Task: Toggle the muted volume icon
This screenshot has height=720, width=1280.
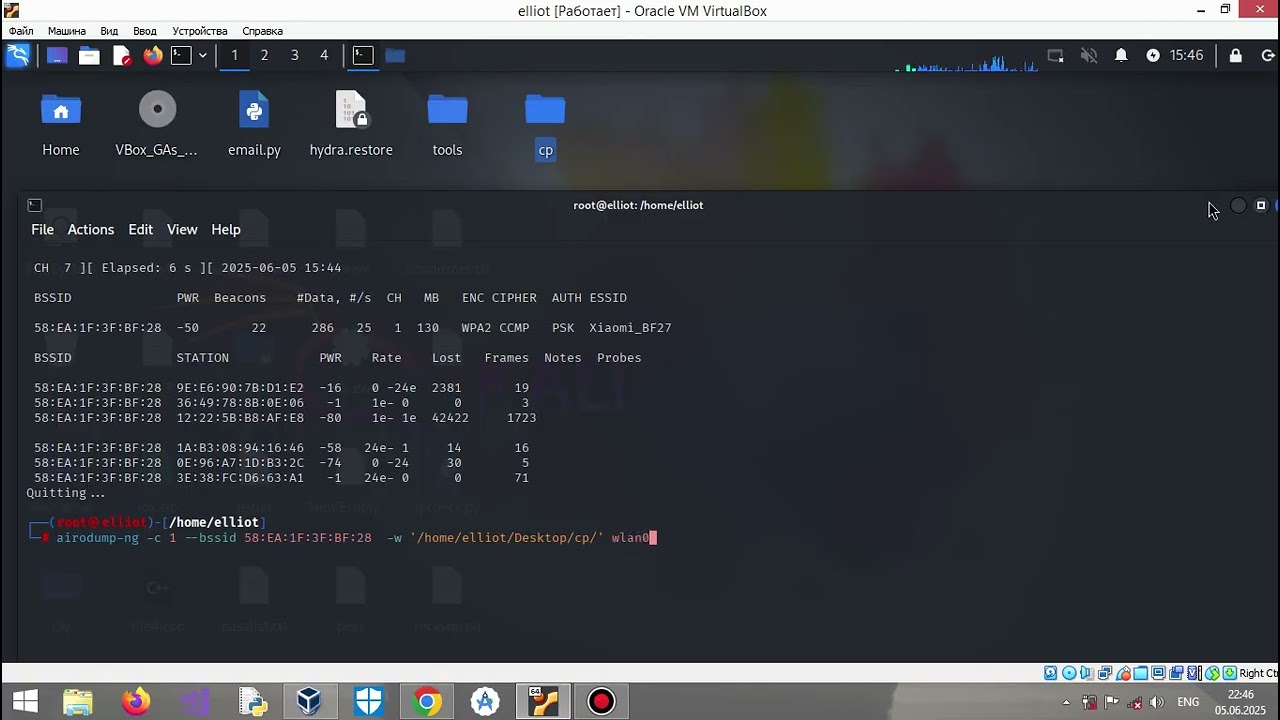Action: (x=1088, y=55)
